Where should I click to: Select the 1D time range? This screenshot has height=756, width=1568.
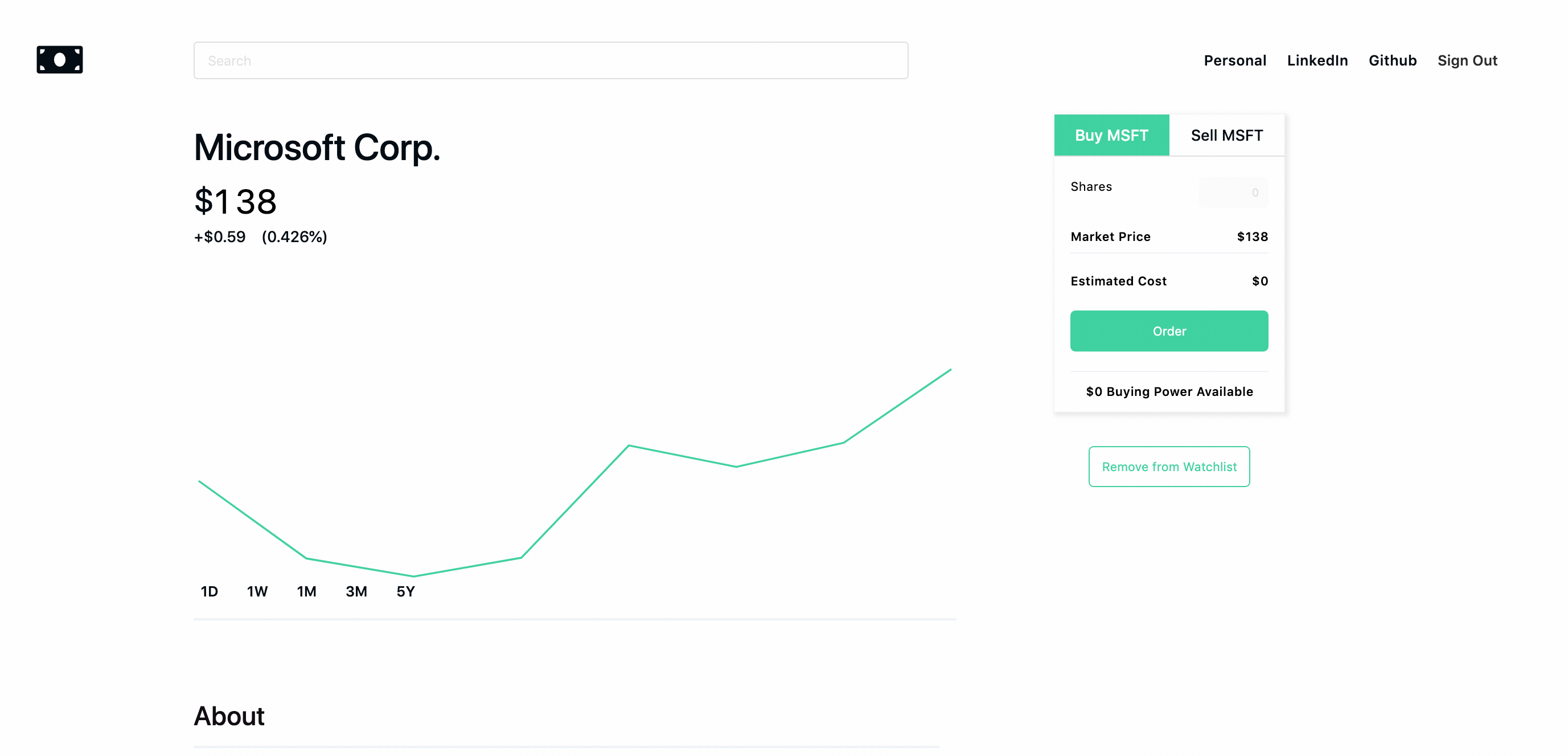[208, 591]
